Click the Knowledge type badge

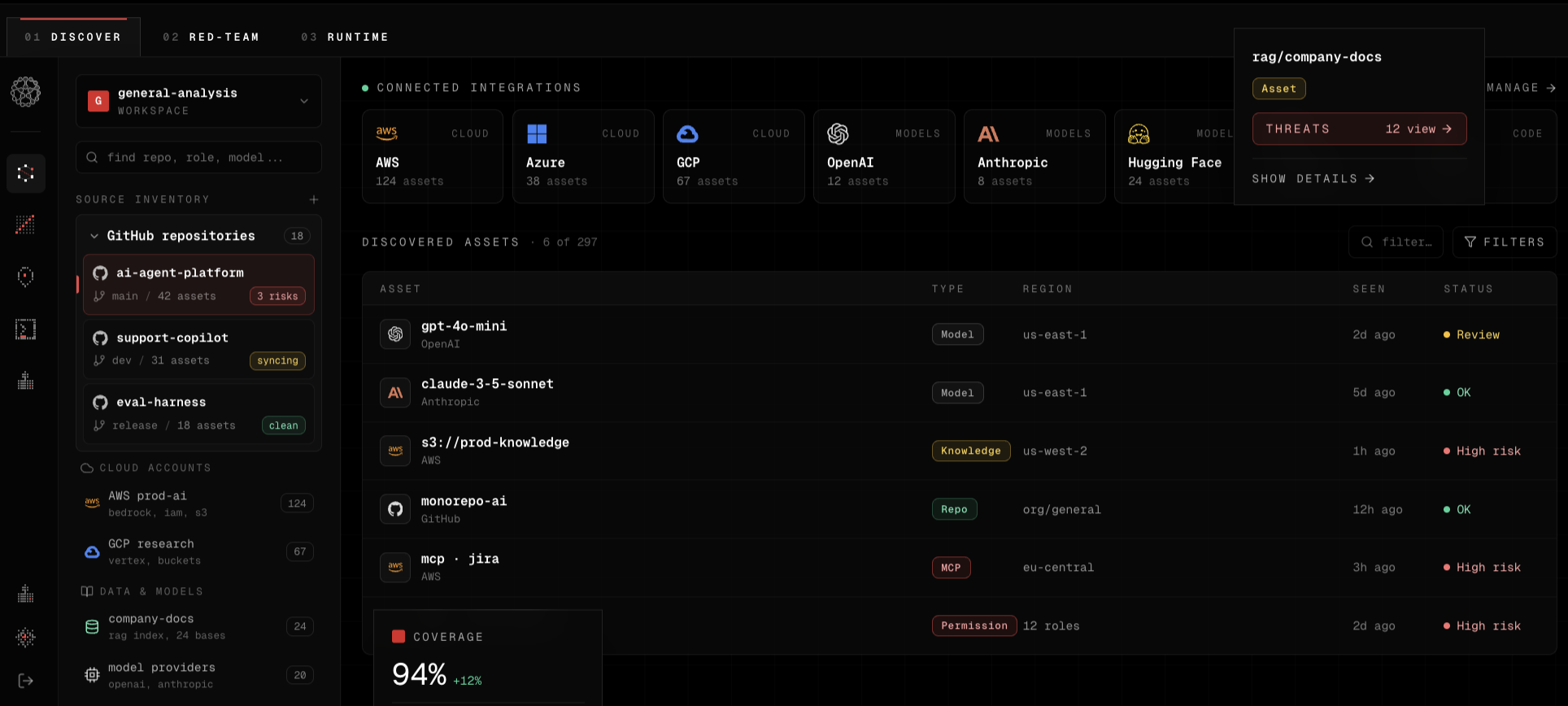971,451
